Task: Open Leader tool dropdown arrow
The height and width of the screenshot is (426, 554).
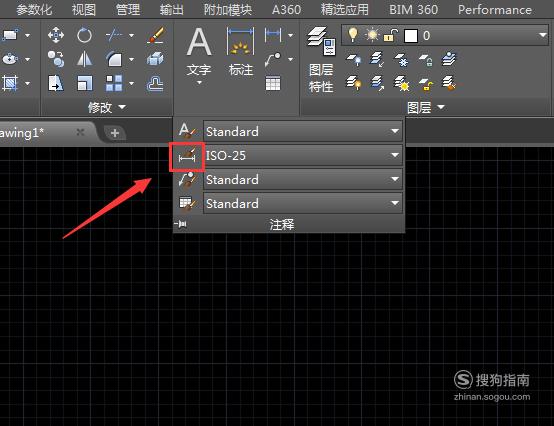Action: [290, 59]
